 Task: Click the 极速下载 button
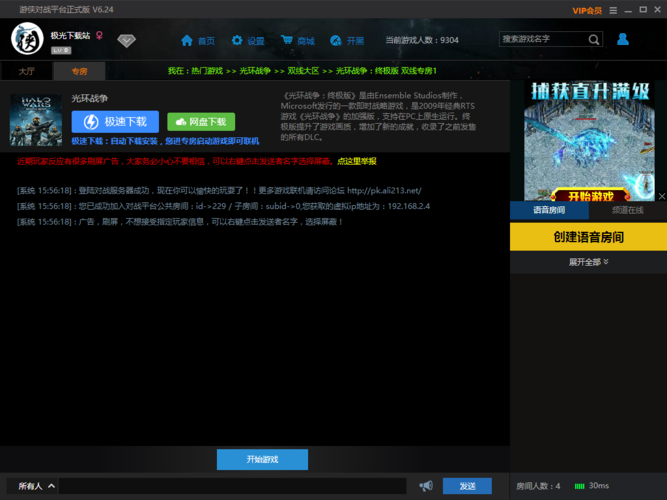pos(115,122)
